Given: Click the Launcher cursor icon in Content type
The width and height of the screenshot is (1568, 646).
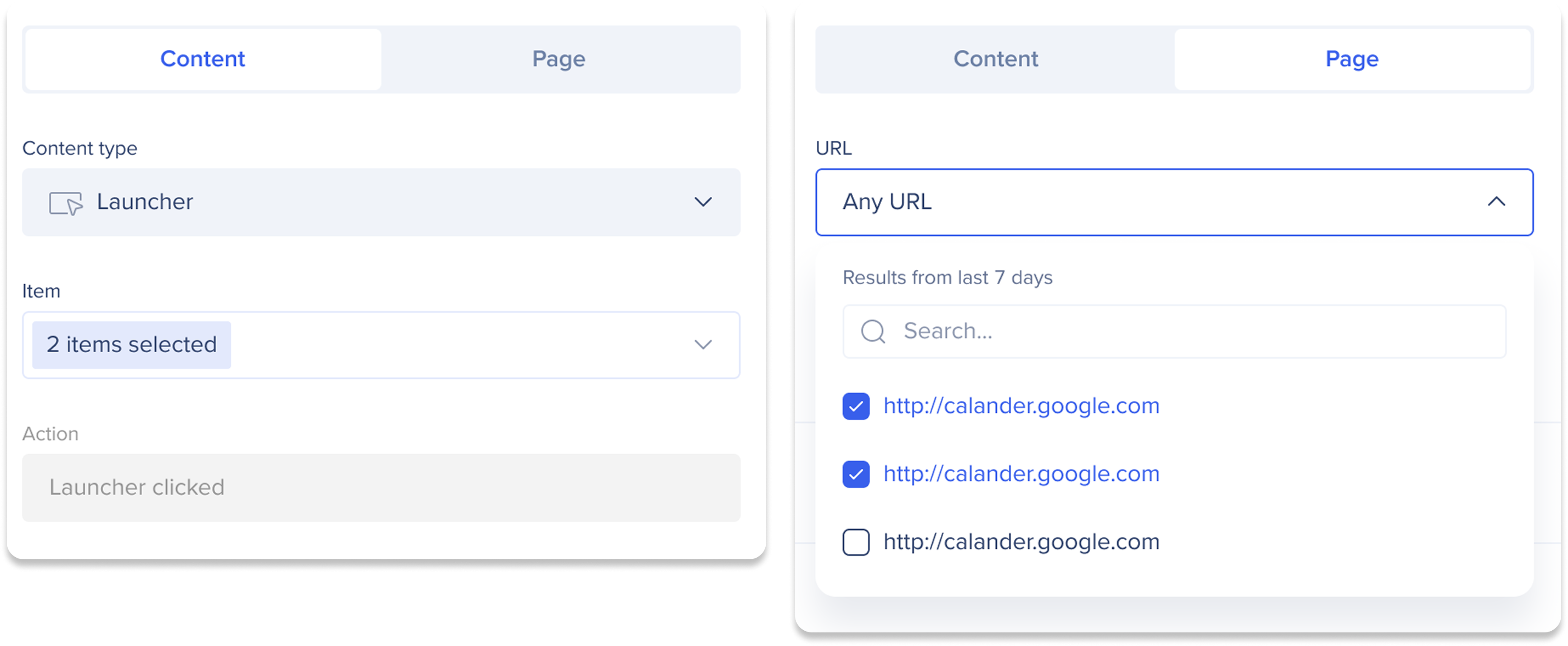Looking at the screenshot, I should coord(66,203).
